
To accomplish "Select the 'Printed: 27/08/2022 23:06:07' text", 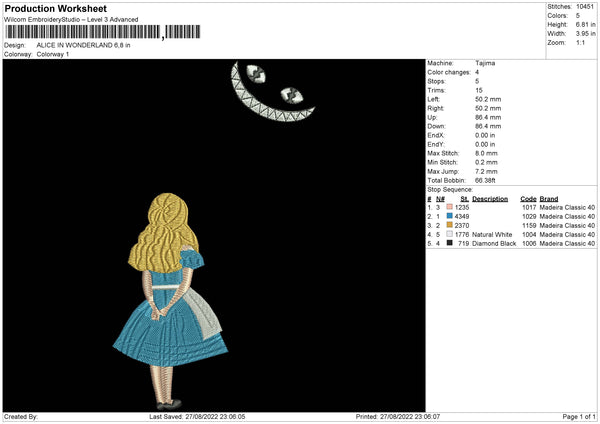I will coord(398,417).
